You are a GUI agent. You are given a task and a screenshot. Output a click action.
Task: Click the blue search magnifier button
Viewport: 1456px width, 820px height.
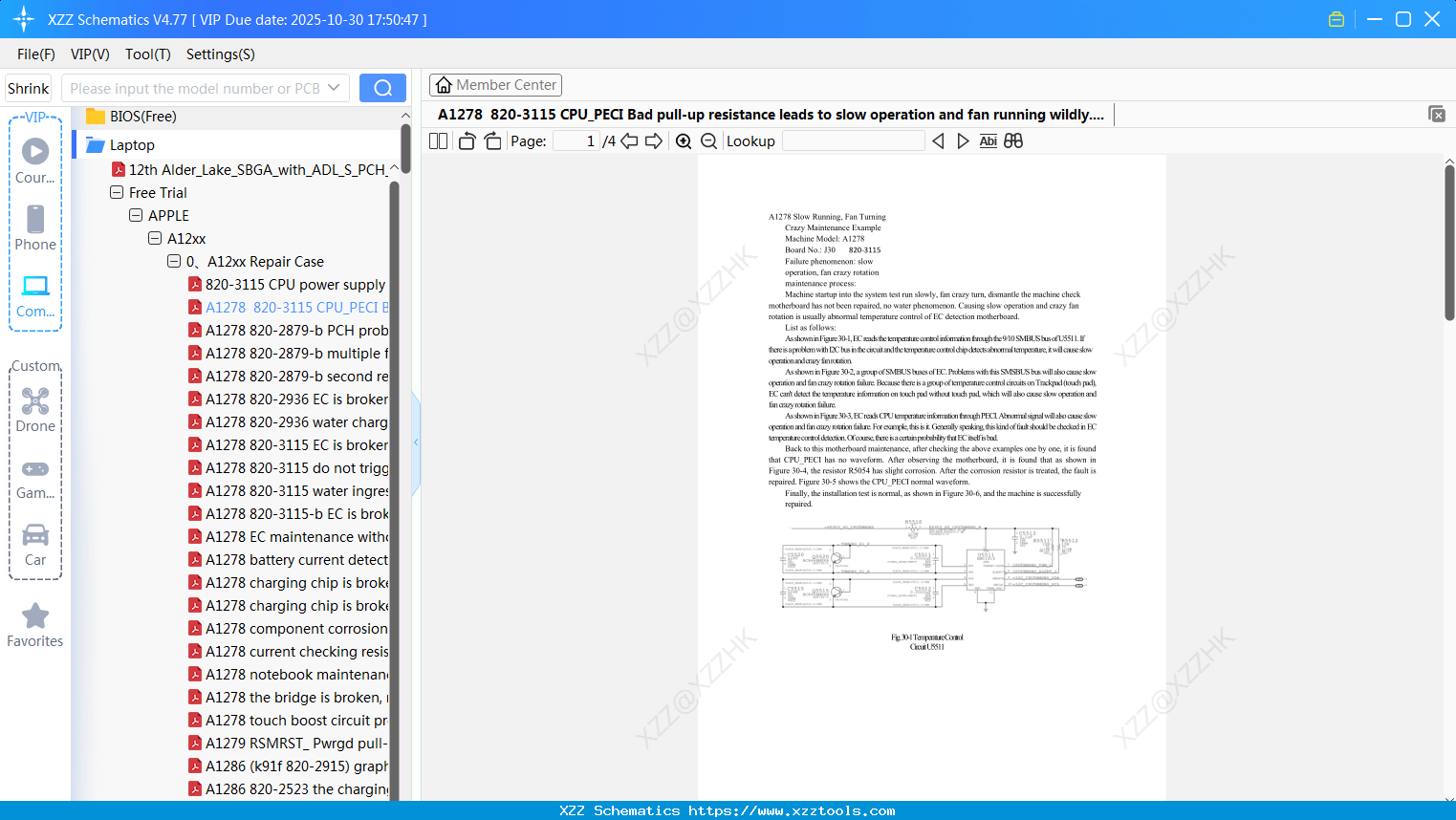tap(382, 88)
